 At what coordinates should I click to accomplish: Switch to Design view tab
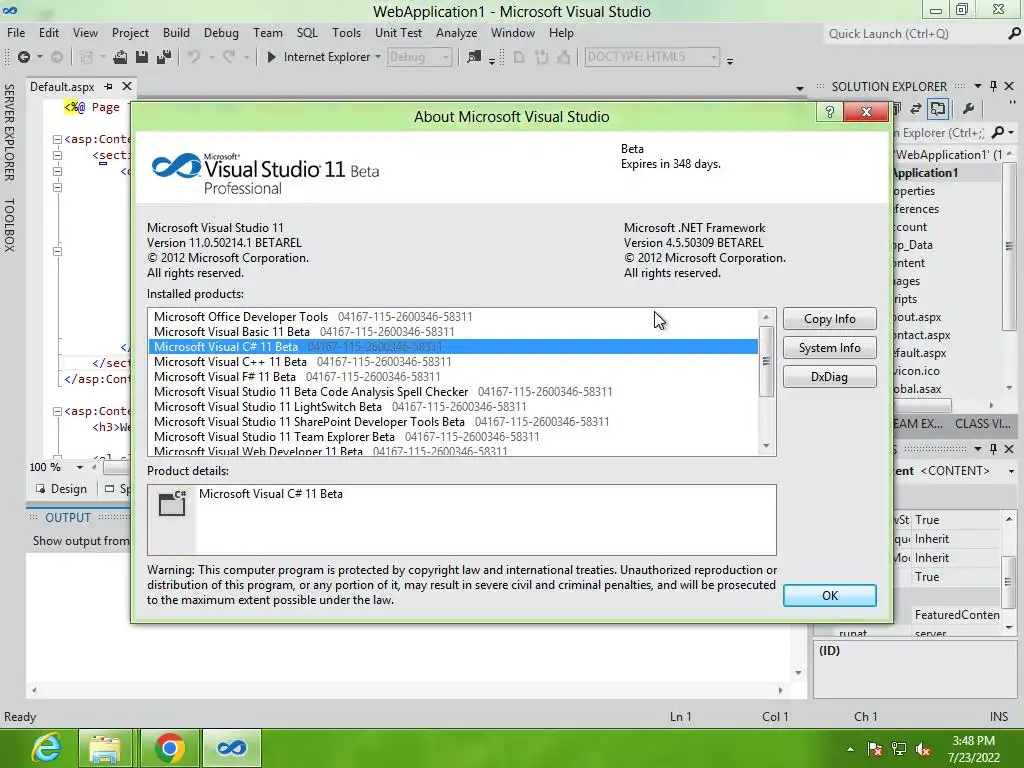tap(61, 489)
